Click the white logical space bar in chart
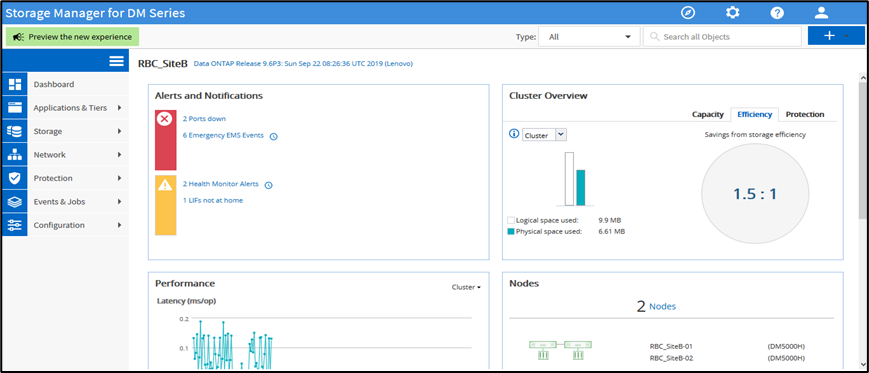 coord(569,179)
